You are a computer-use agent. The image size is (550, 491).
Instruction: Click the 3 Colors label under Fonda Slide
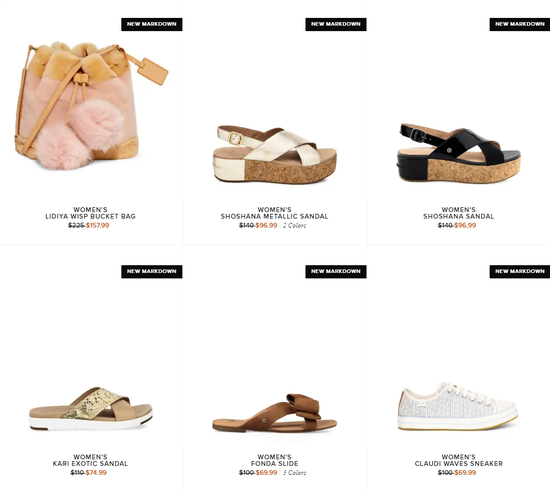click(x=295, y=473)
